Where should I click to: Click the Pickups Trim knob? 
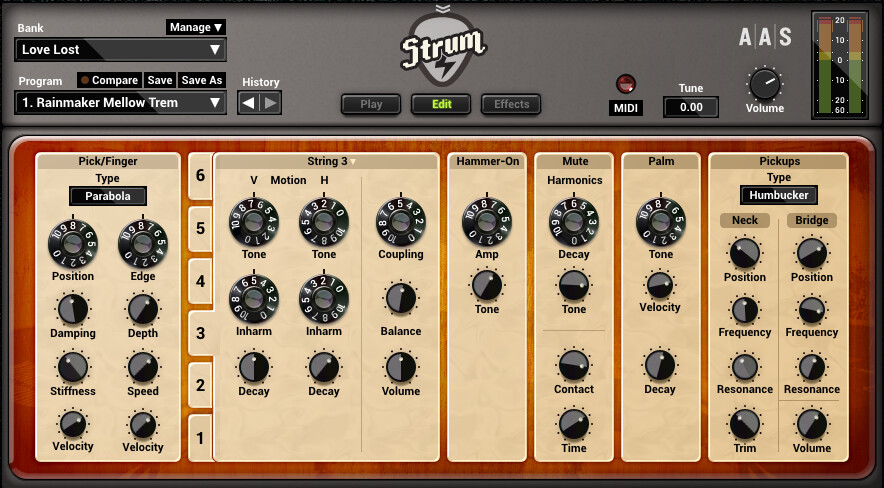click(745, 424)
